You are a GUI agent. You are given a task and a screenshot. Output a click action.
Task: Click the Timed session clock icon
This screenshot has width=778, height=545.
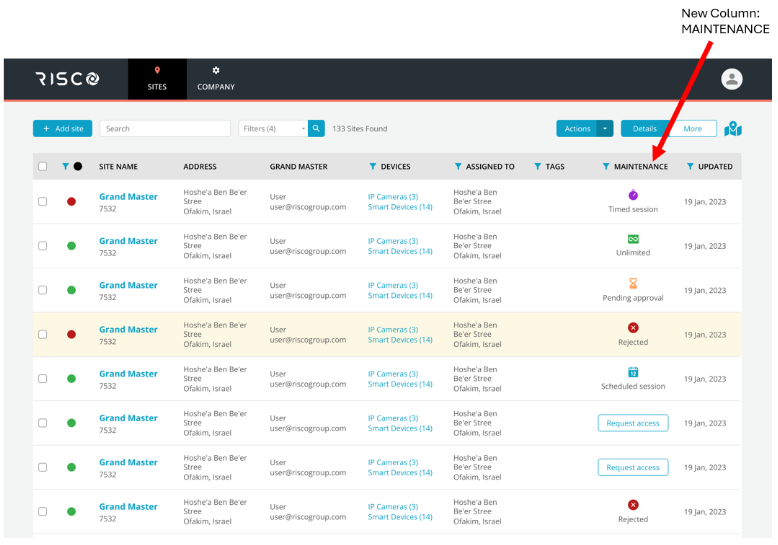[x=633, y=195]
